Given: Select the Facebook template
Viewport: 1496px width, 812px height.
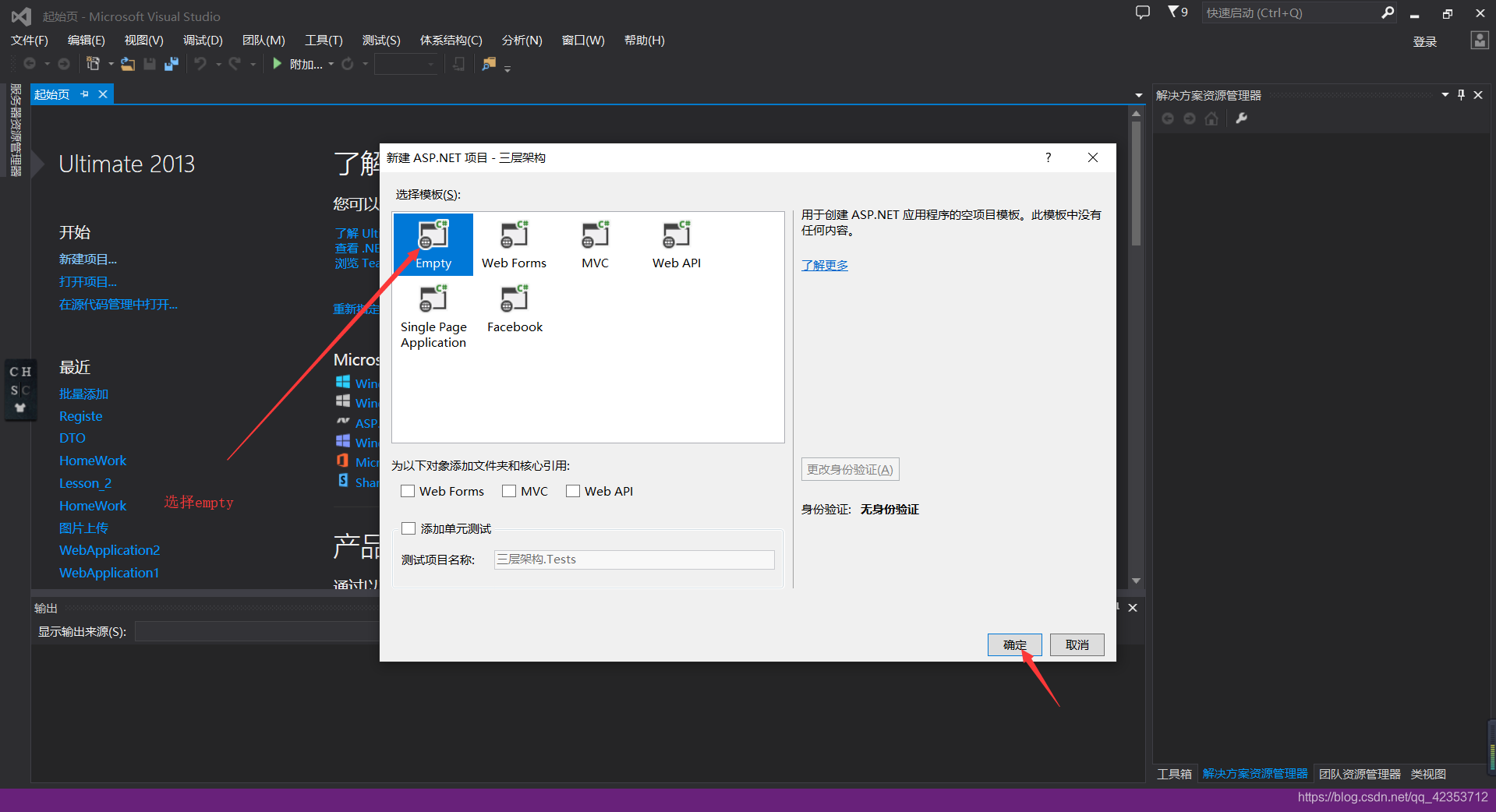Looking at the screenshot, I should (x=515, y=309).
